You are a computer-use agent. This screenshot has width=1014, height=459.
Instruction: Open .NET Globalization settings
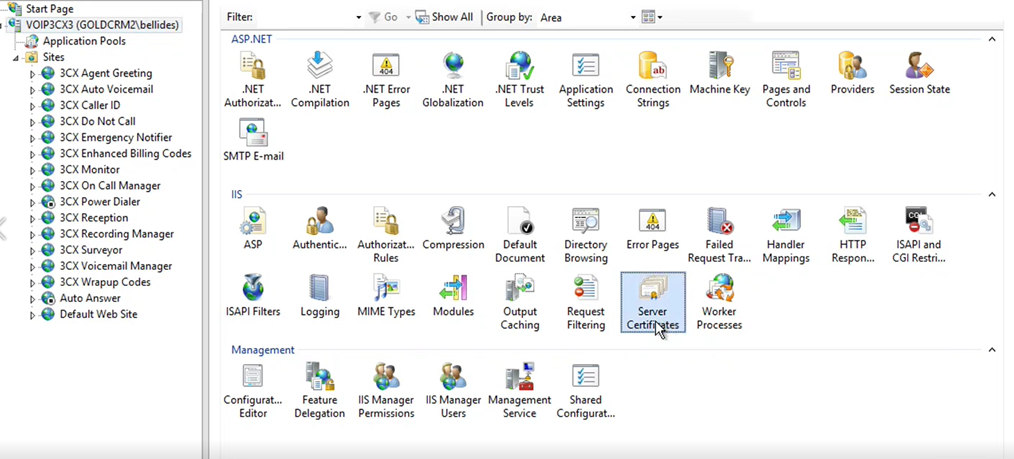(x=453, y=80)
